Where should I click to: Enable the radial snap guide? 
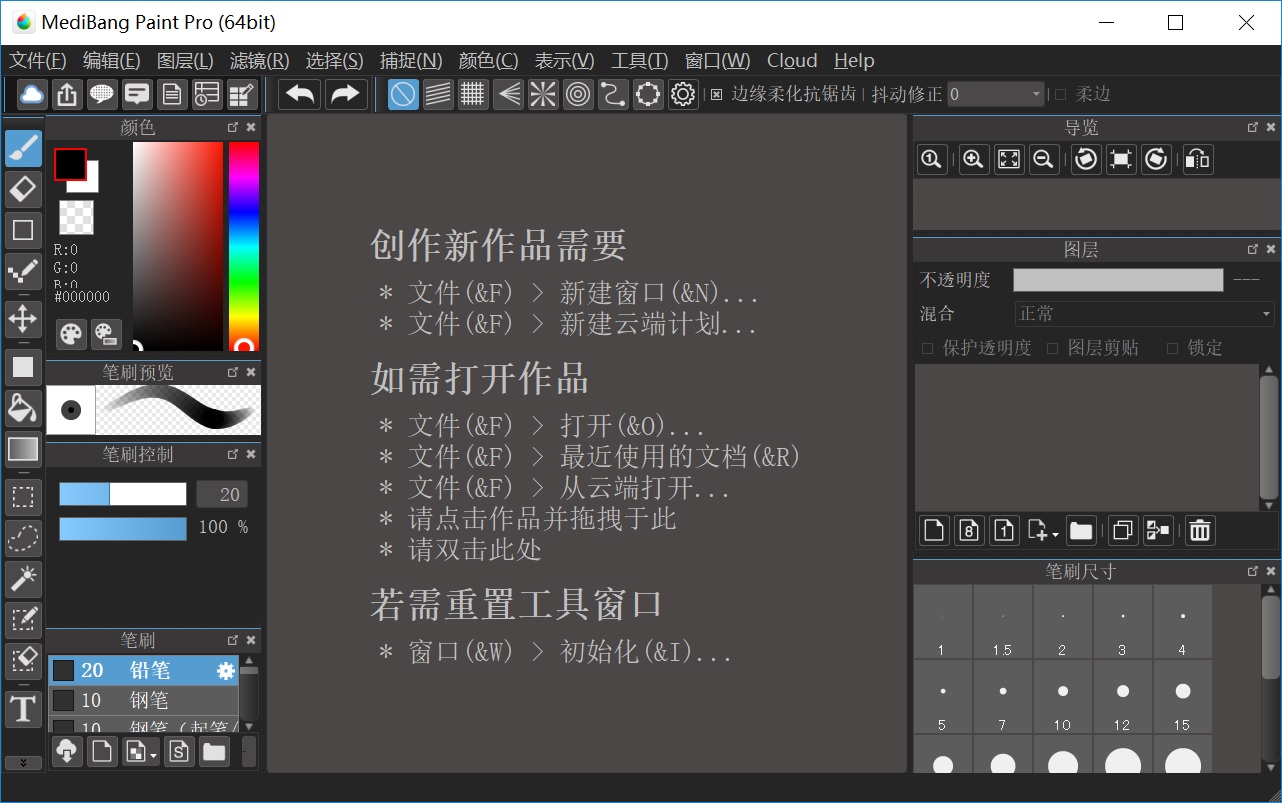(543, 95)
